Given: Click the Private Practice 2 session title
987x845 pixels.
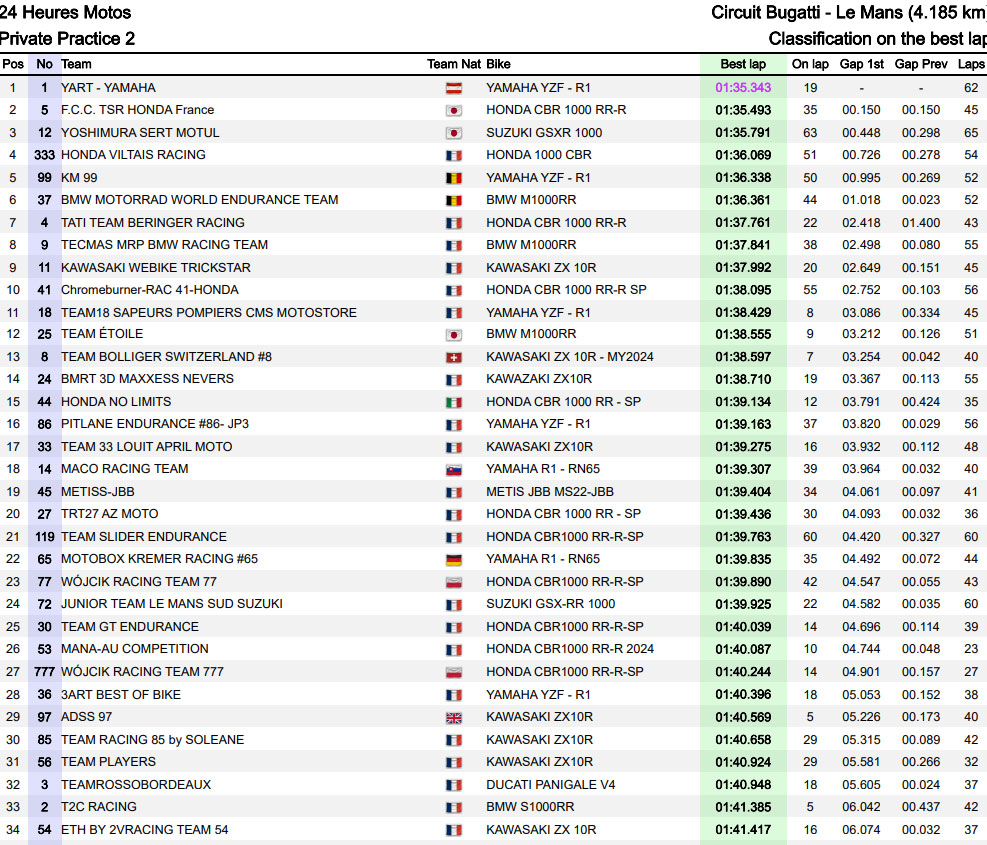Looking at the screenshot, I should click(67, 39).
